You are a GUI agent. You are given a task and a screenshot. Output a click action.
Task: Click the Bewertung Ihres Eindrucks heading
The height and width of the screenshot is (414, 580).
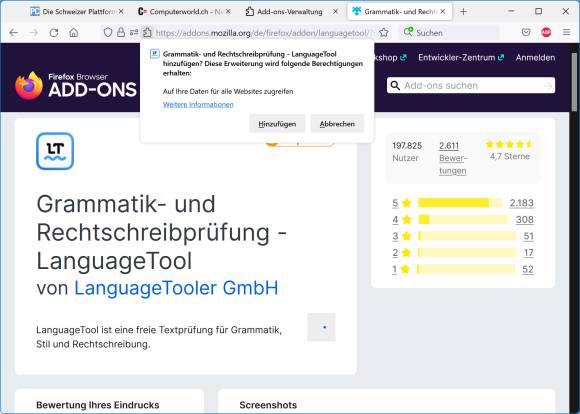coord(98,405)
